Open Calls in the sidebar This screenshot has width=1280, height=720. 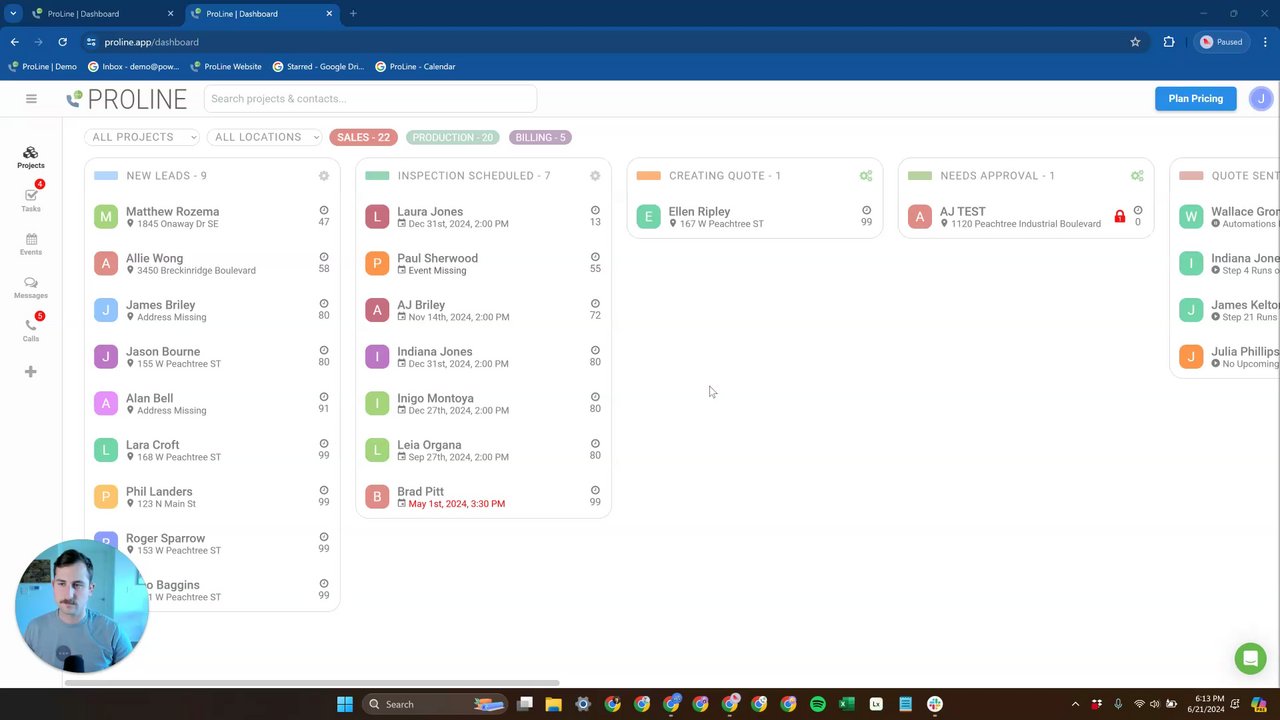31,330
